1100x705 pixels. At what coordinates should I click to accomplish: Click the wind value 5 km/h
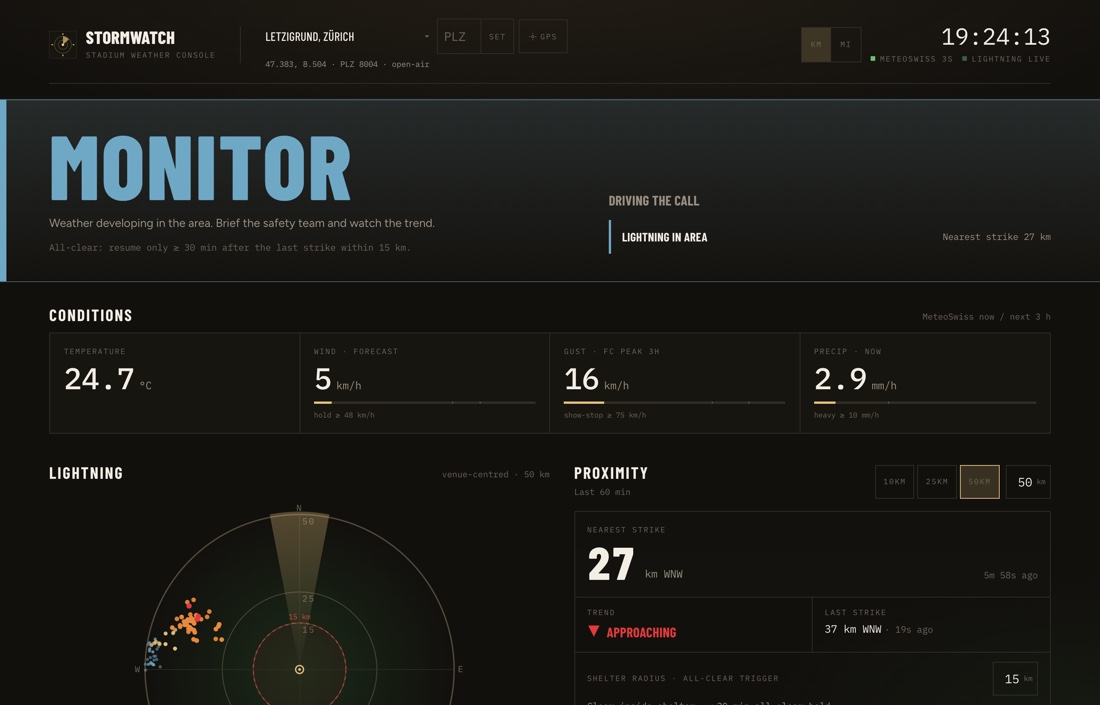pyautogui.click(x=337, y=380)
